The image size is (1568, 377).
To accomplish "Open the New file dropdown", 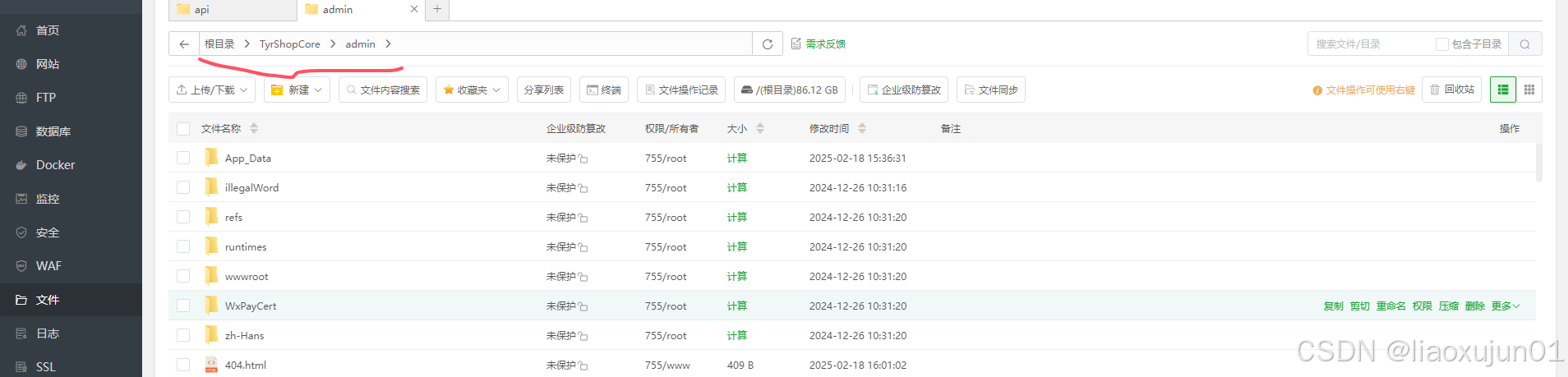I will pos(297,90).
